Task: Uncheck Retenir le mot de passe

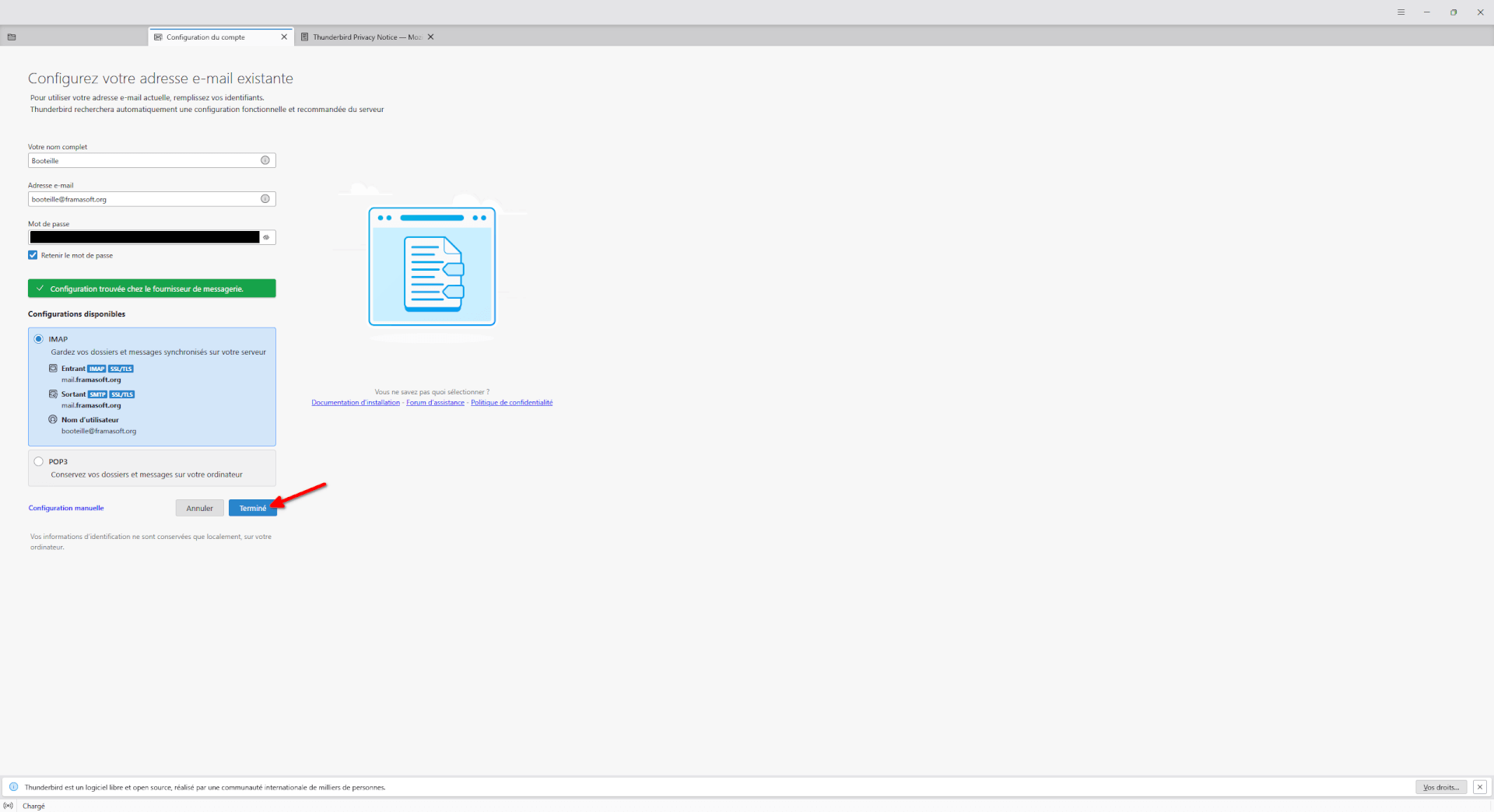Action: click(x=33, y=255)
